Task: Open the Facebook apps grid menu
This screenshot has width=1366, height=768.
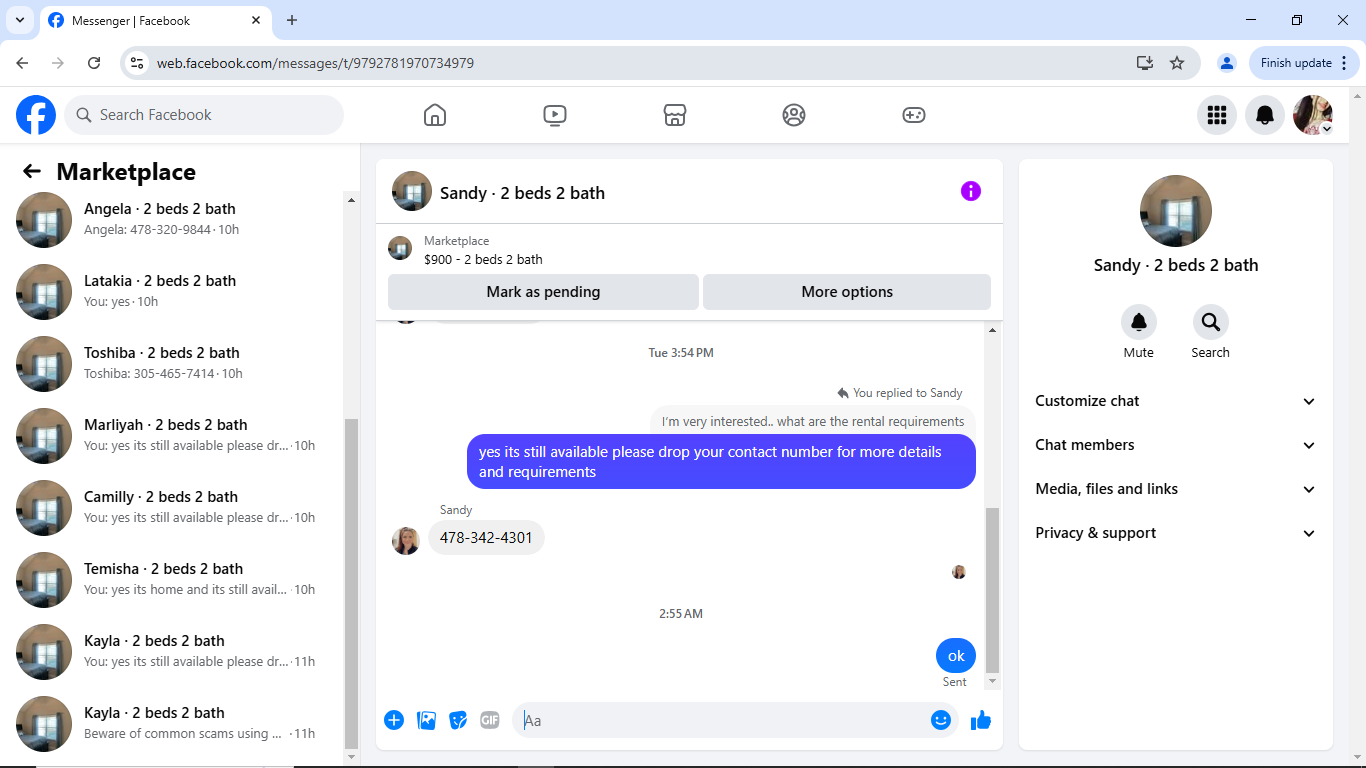Action: click(x=1217, y=115)
